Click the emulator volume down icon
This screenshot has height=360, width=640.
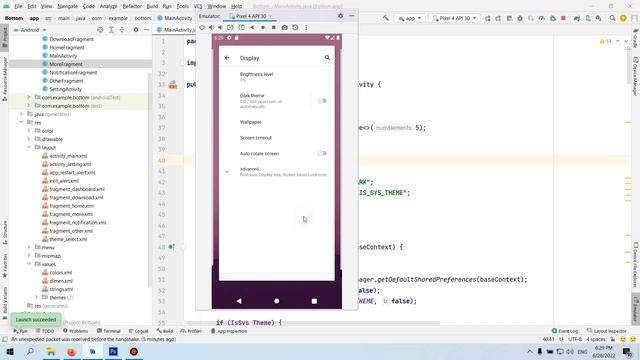220,27
